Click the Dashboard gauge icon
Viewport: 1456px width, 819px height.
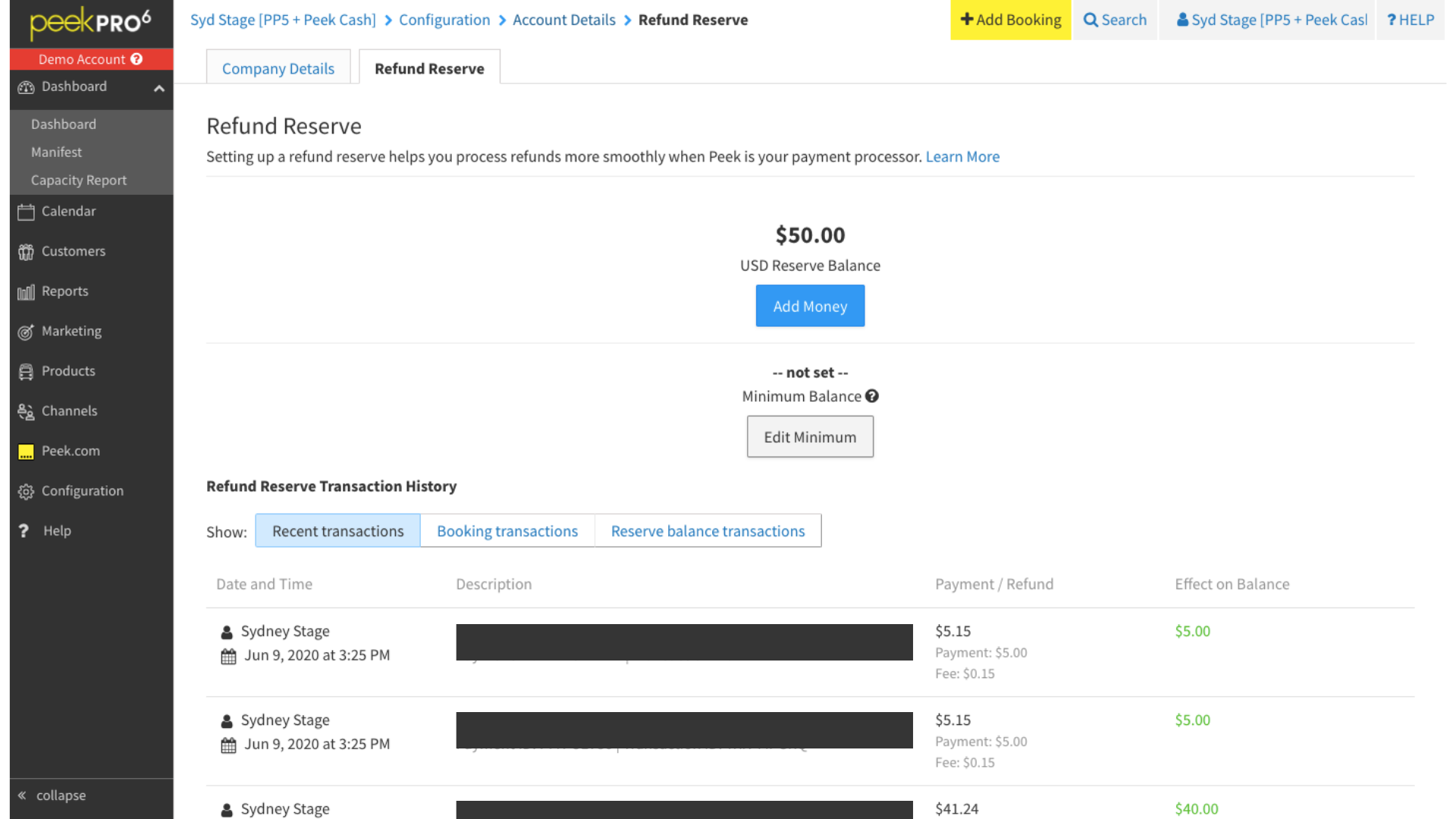(26, 87)
